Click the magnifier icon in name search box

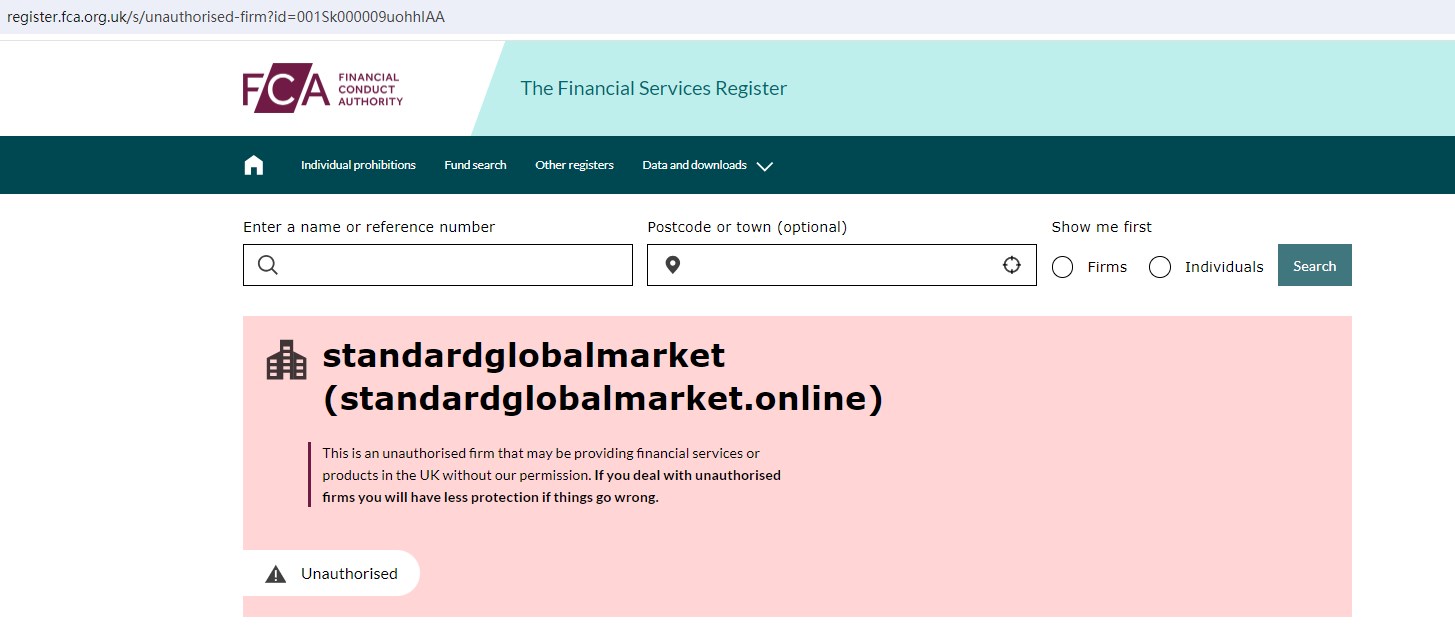[x=267, y=265]
